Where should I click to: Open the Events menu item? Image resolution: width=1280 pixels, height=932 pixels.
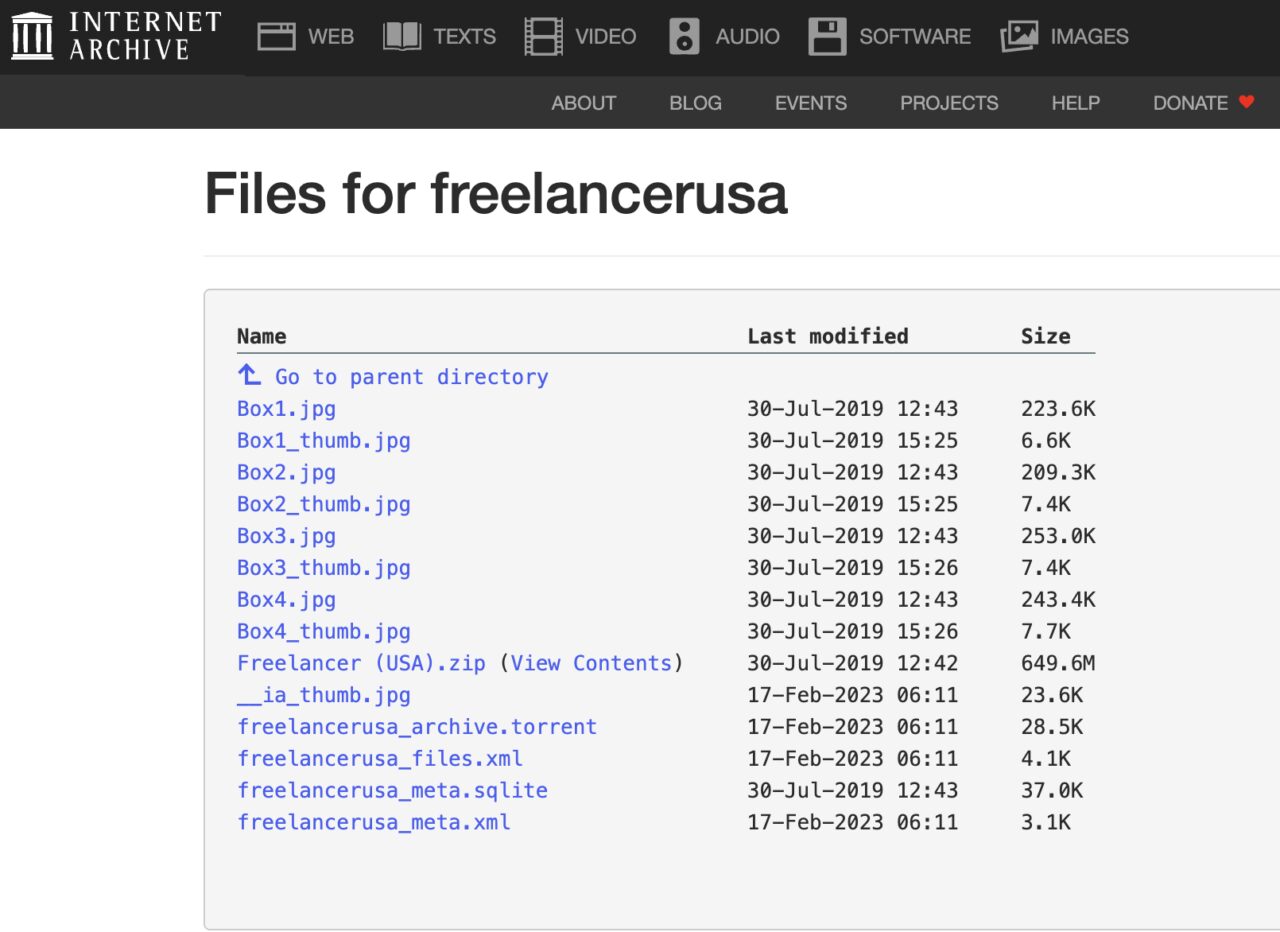coord(811,103)
